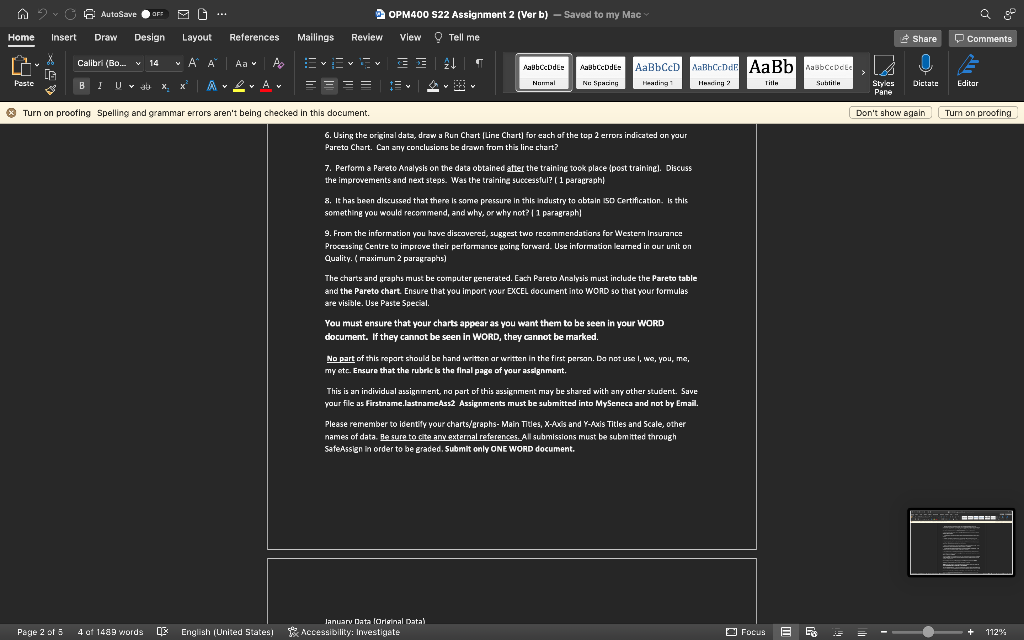Open the Layout tab
Viewport: 1024px width, 640px height.
pyautogui.click(x=197, y=37)
